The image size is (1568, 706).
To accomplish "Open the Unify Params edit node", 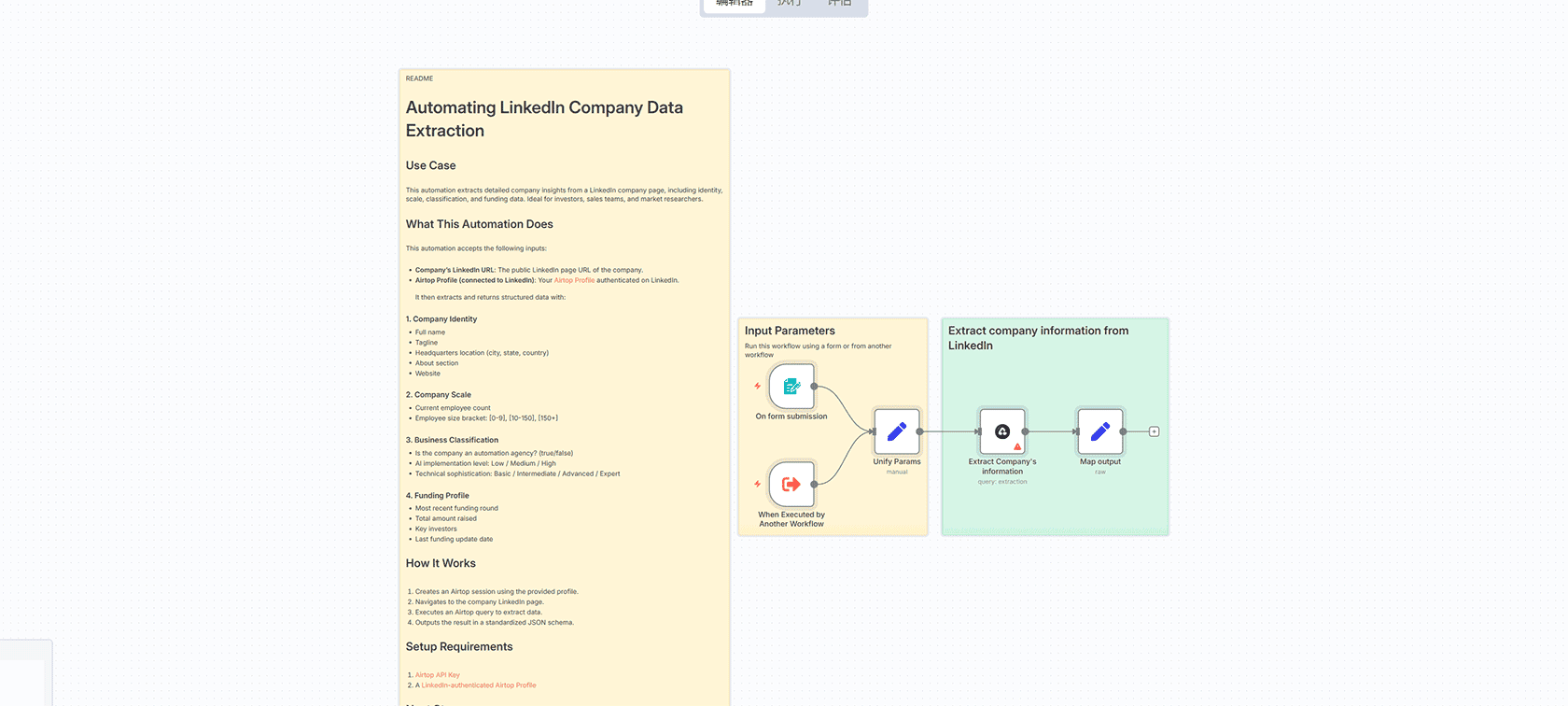I will click(x=896, y=431).
